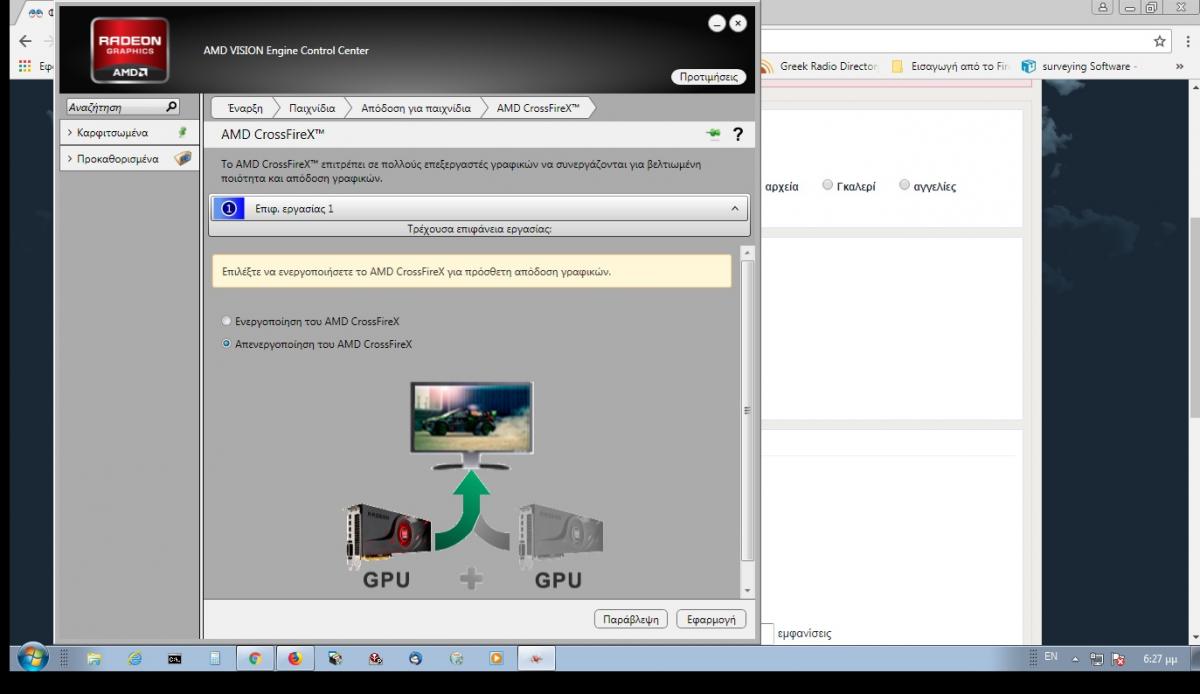Open help via the question mark icon
This screenshot has width=1200, height=694.
[x=738, y=134]
